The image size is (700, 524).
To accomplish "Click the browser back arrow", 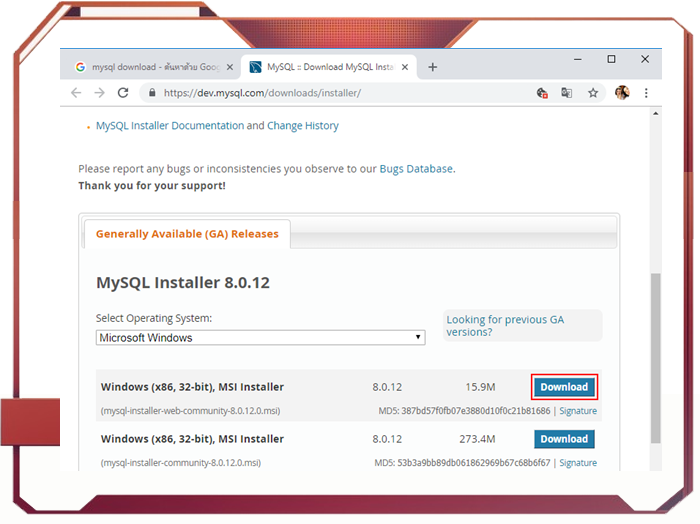I will pos(76,93).
